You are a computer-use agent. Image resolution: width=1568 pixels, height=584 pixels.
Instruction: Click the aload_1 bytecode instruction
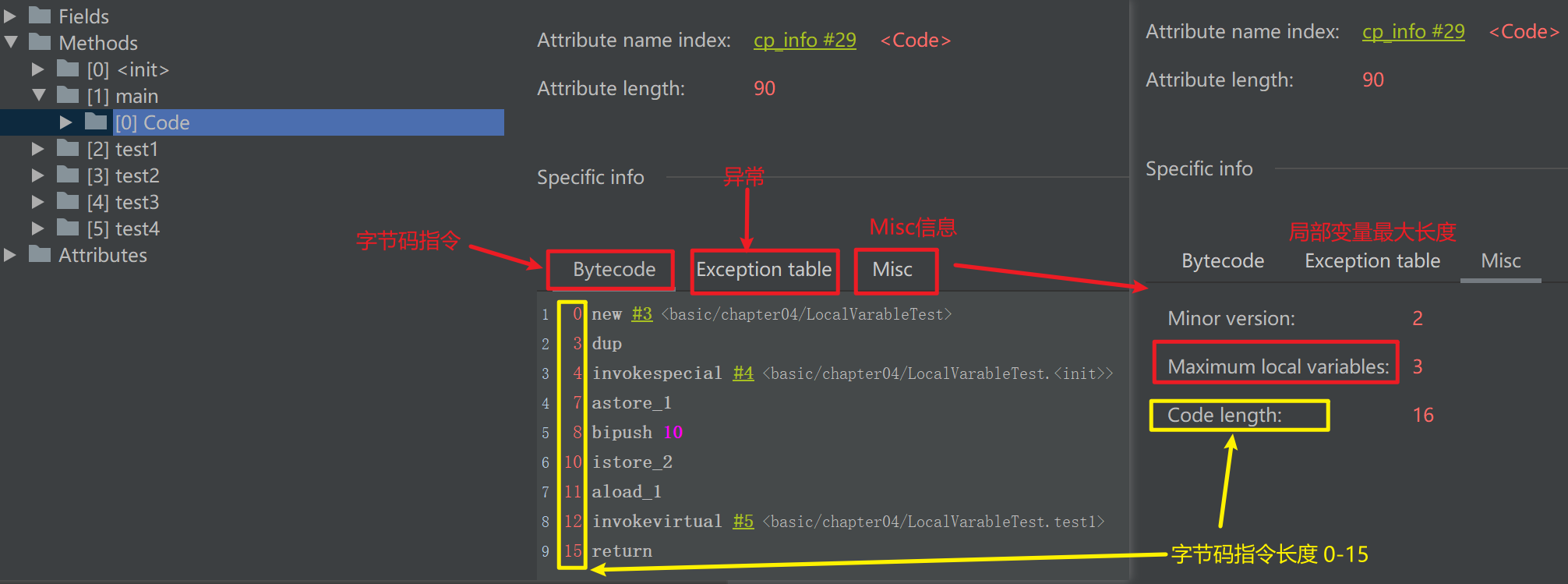(x=627, y=492)
